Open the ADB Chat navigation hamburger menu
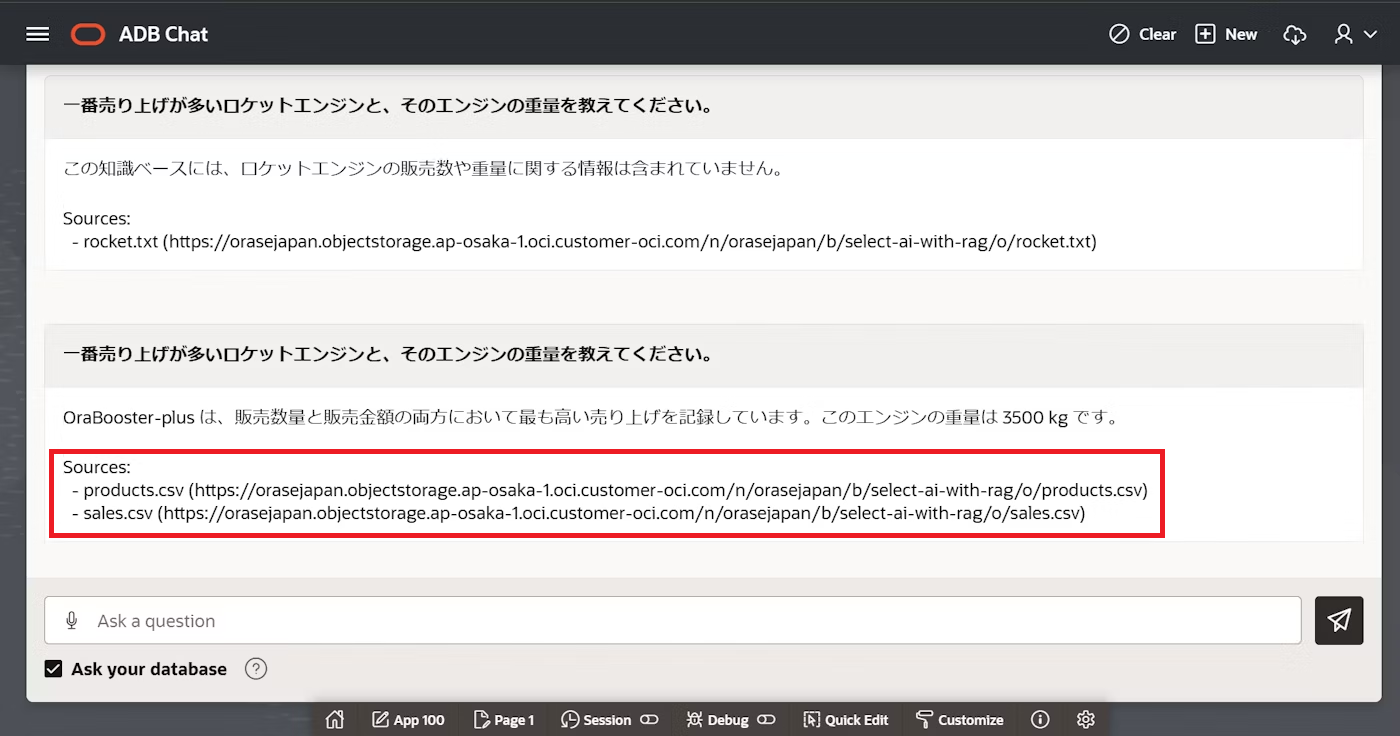The height and width of the screenshot is (736, 1400). click(37, 33)
